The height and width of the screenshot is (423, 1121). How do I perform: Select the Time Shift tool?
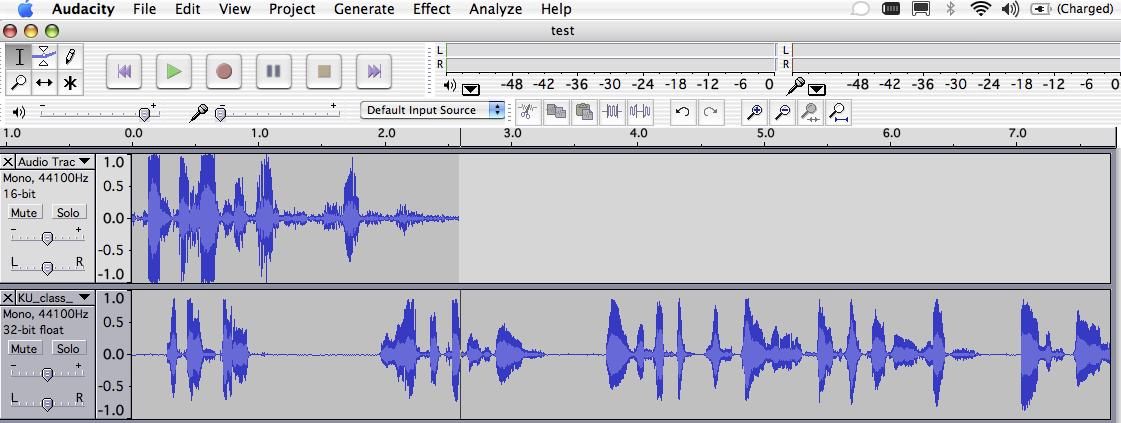(x=44, y=82)
